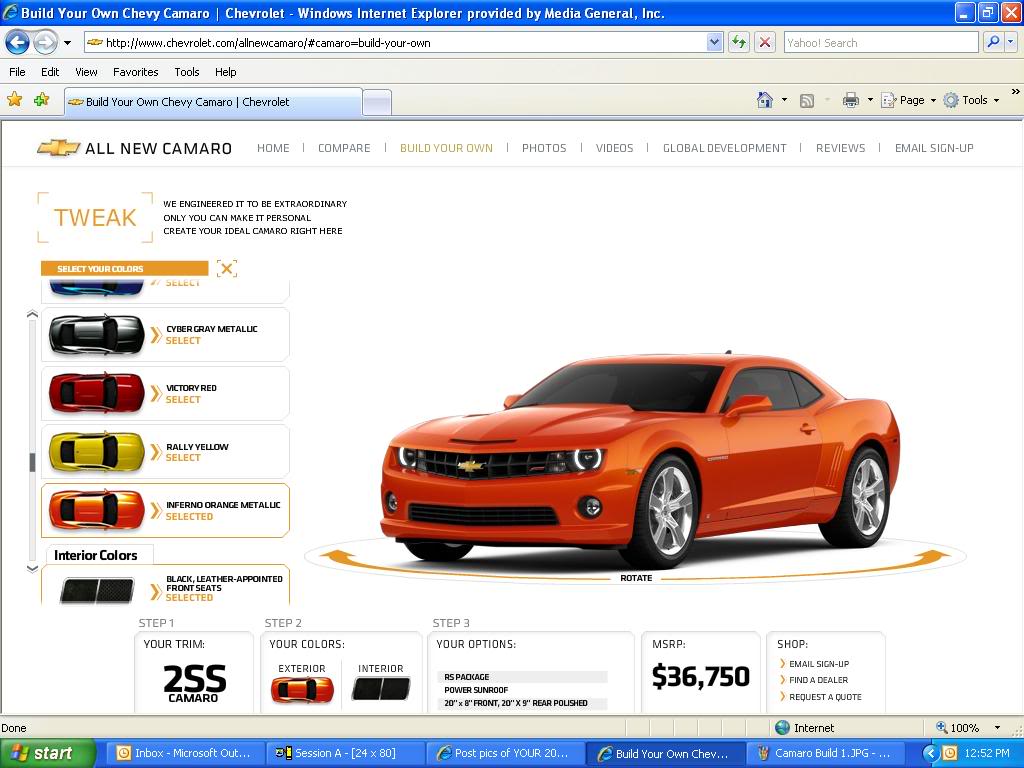Click the address bar URL field
This screenshot has width=1024, height=768.
[x=395, y=43]
